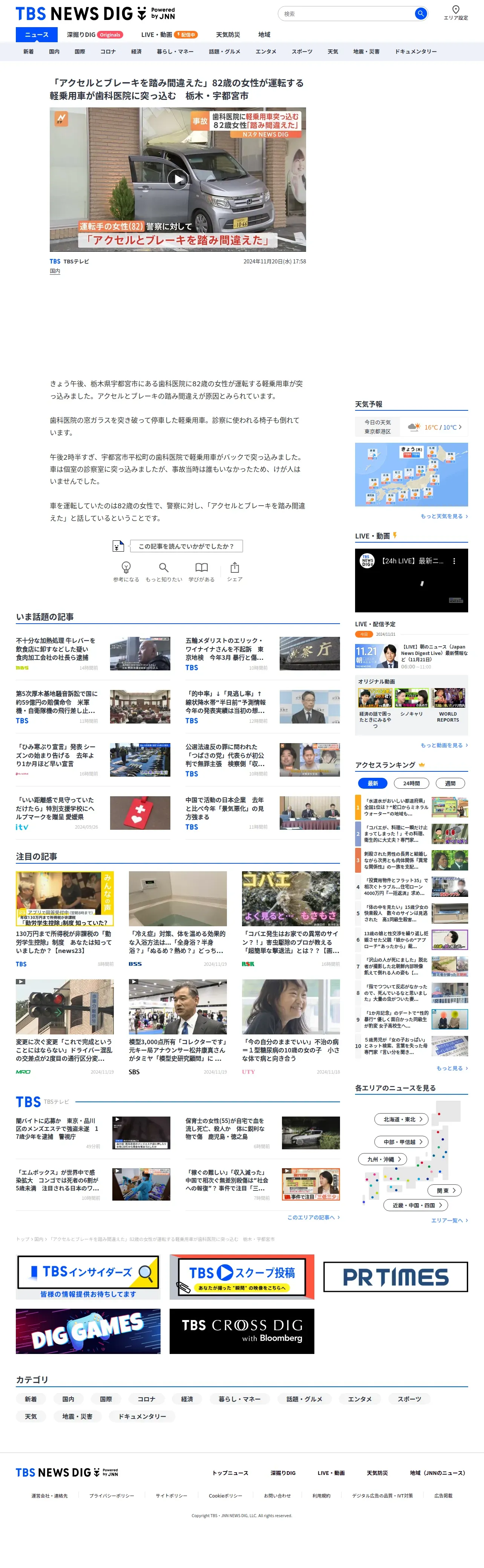
Task: Click the 参考になる lightbulb reaction icon
Action: (126, 567)
